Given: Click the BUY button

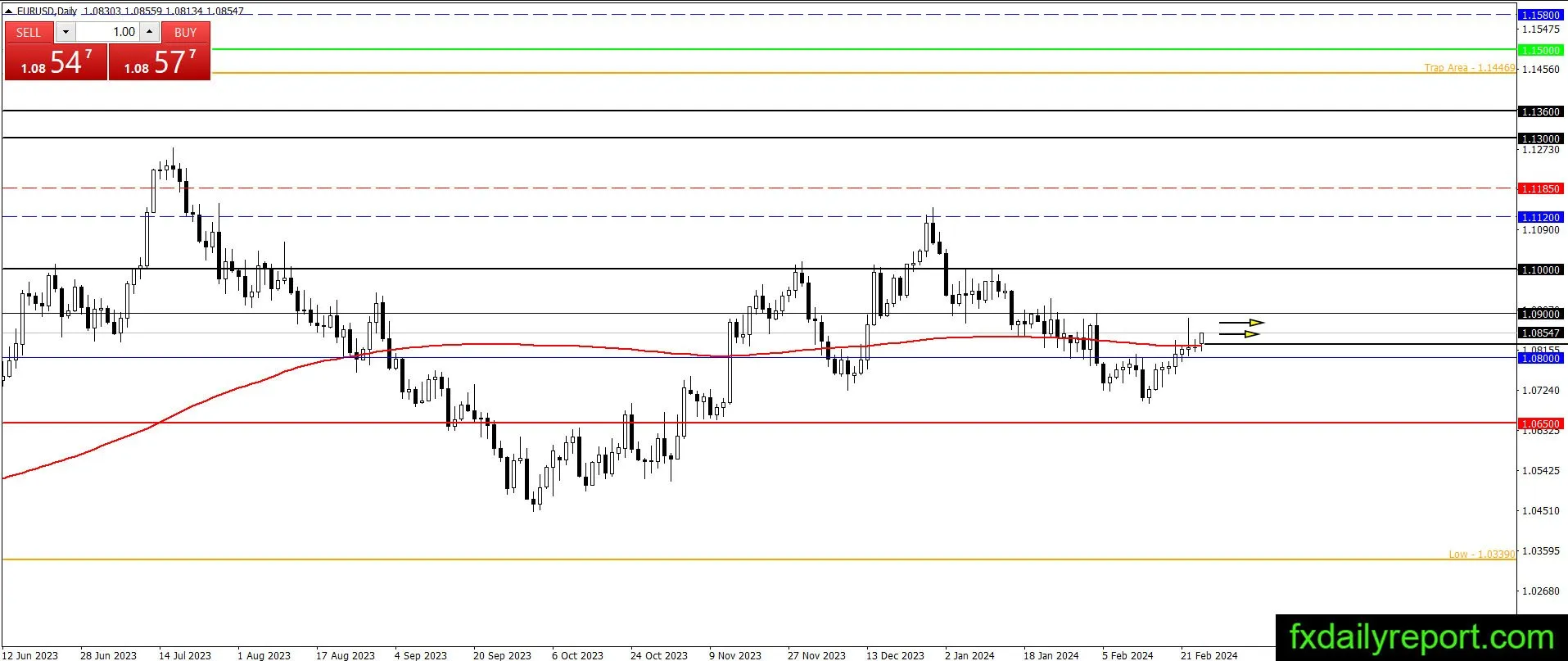Looking at the screenshot, I should (185, 32).
